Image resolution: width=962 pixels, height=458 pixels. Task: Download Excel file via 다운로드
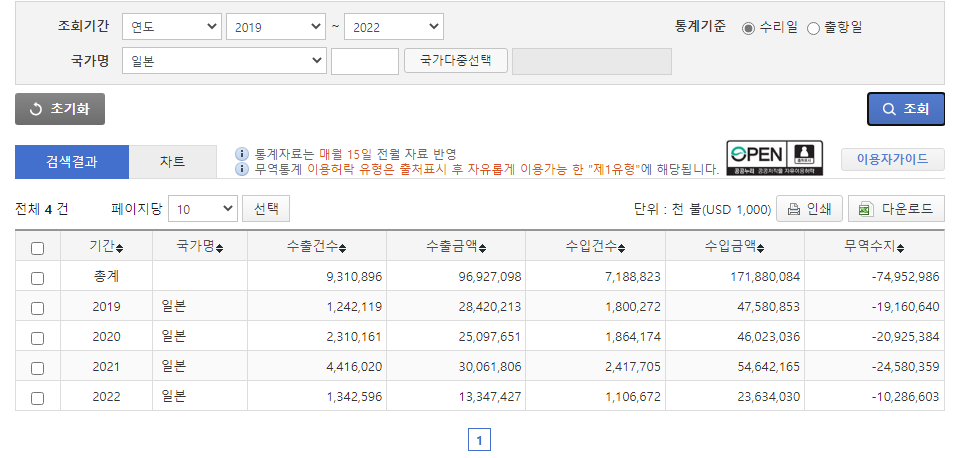pos(896,209)
